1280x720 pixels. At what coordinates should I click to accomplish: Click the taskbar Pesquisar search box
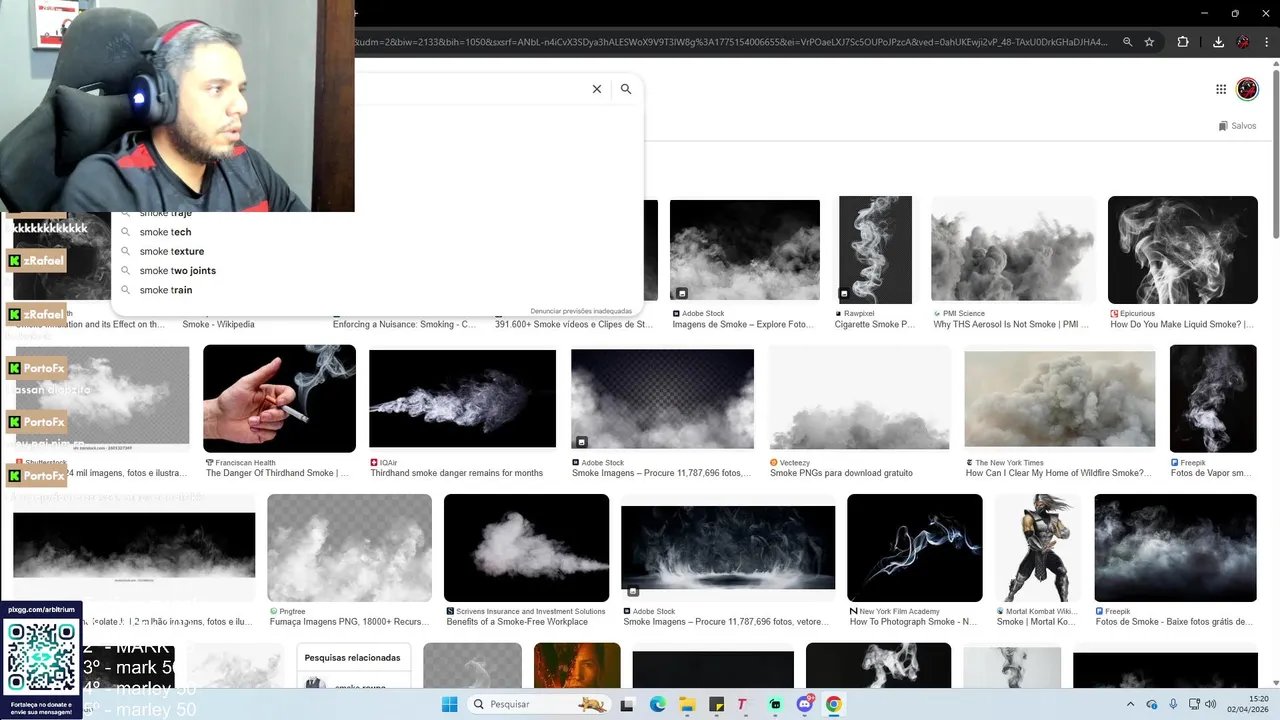coord(540,704)
